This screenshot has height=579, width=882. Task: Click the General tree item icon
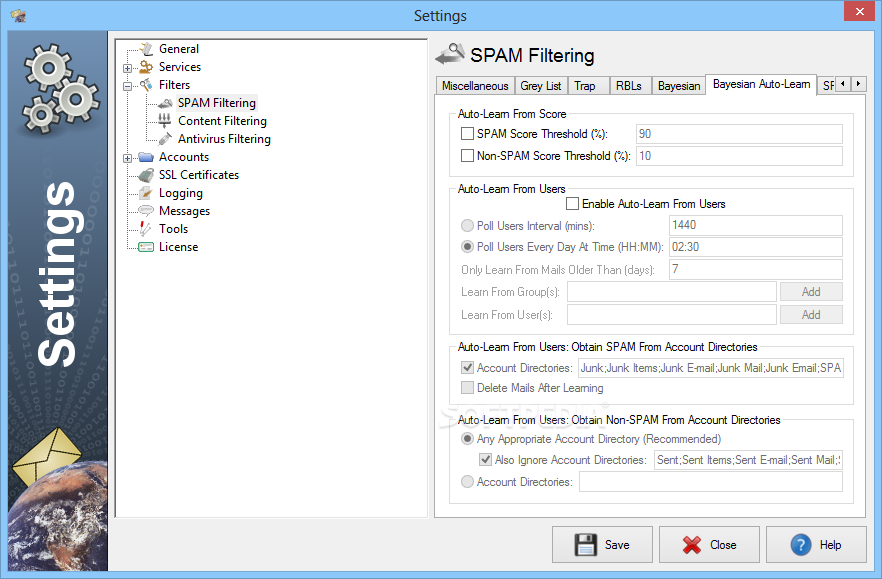pos(146,49)
